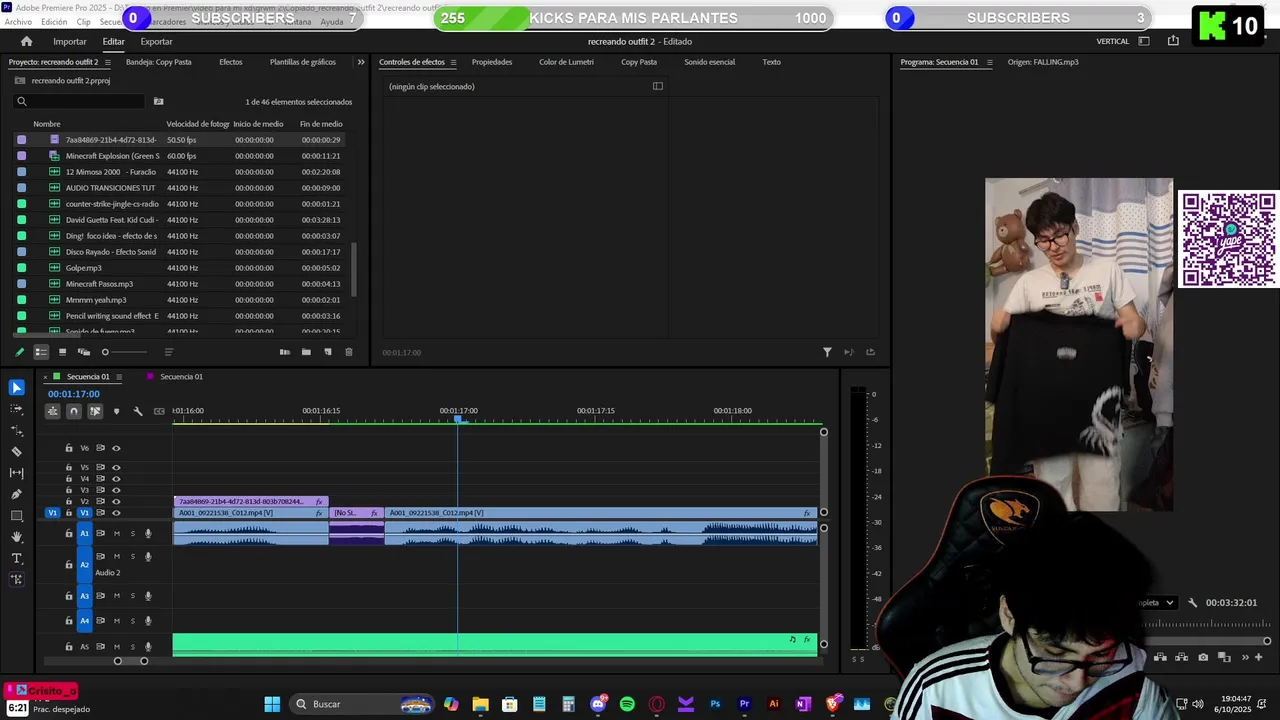Toggle insert sequences as nests button
Viewport: 1280px width, 720px height.
coord(52,411)
